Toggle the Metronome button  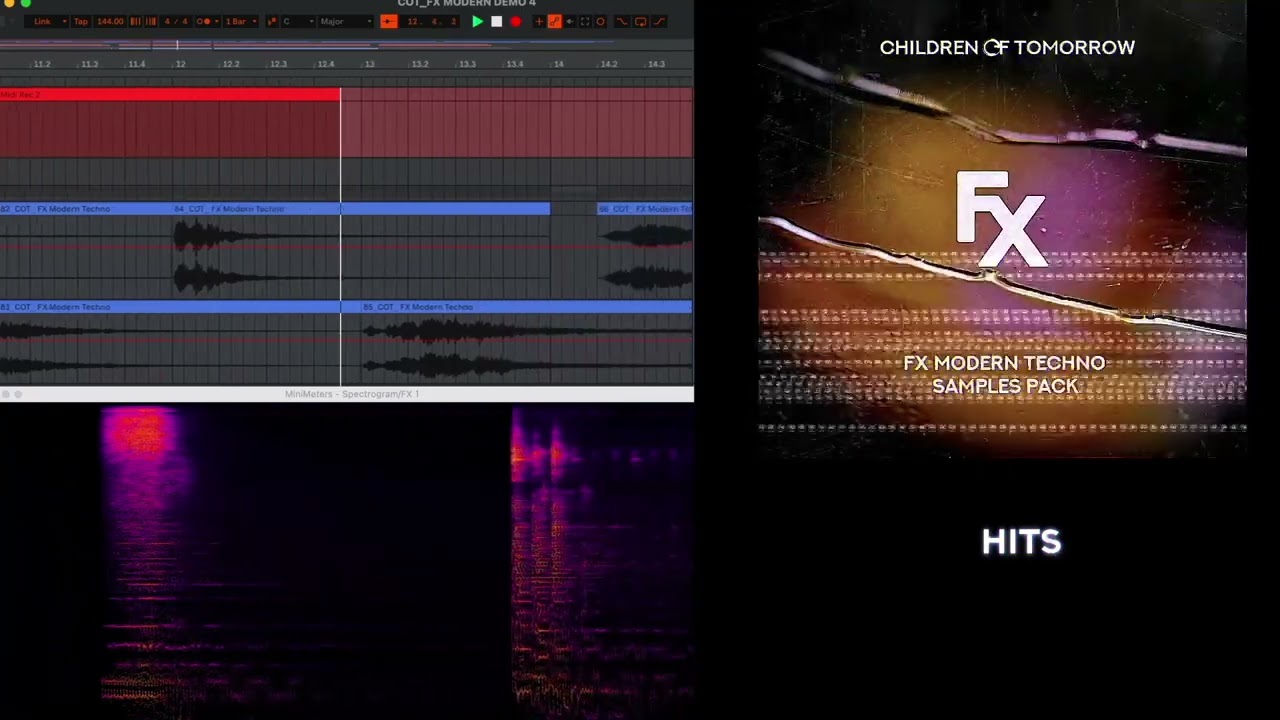(x=203, y=21)
